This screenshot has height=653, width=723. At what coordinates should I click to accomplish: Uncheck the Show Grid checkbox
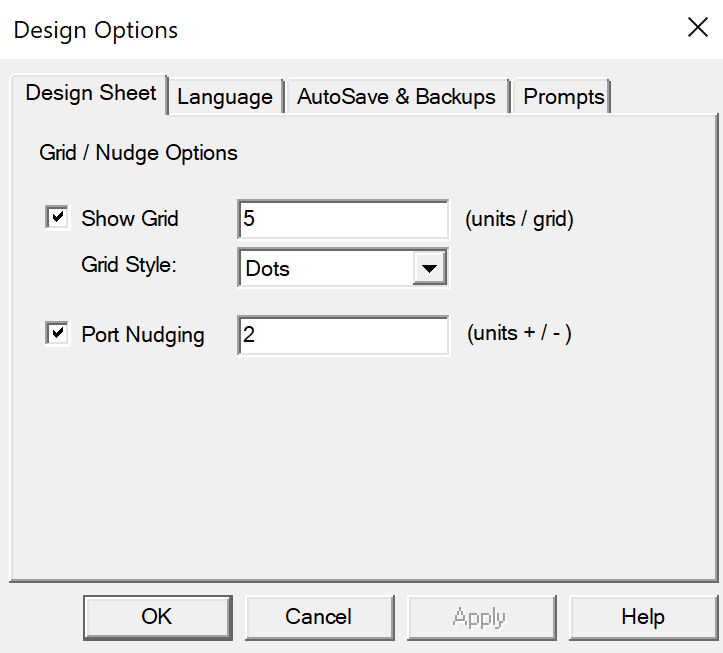57,217
